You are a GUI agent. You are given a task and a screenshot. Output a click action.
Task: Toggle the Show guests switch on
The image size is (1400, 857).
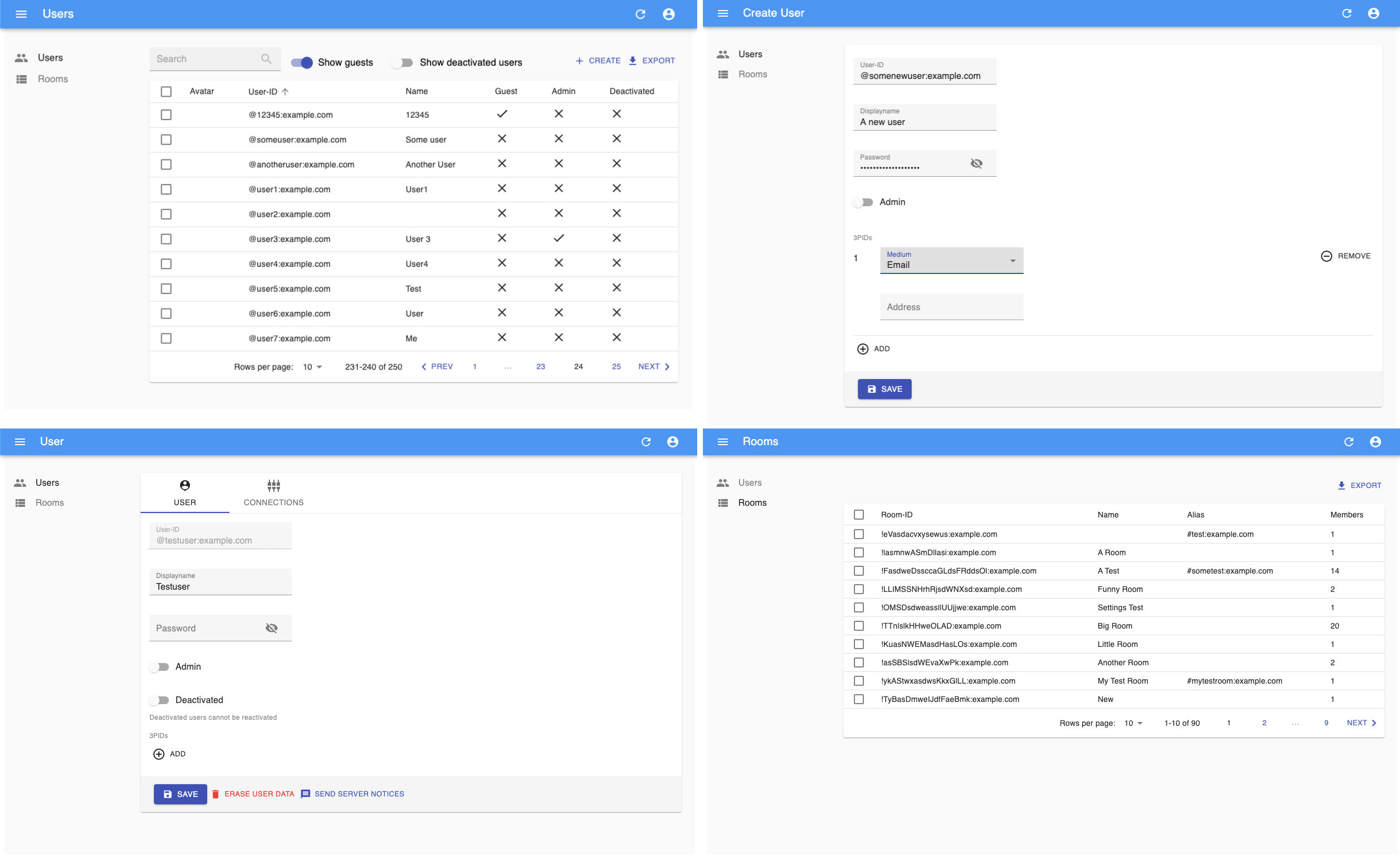(x=302, y=62)
